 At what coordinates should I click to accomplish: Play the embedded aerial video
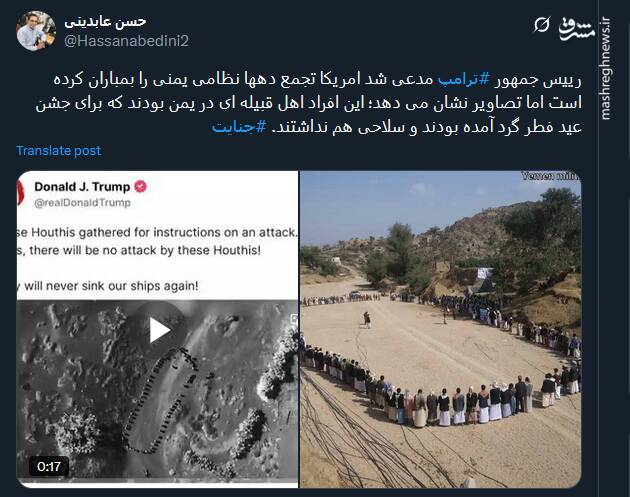pyautogui.click(x=160, y=330)
